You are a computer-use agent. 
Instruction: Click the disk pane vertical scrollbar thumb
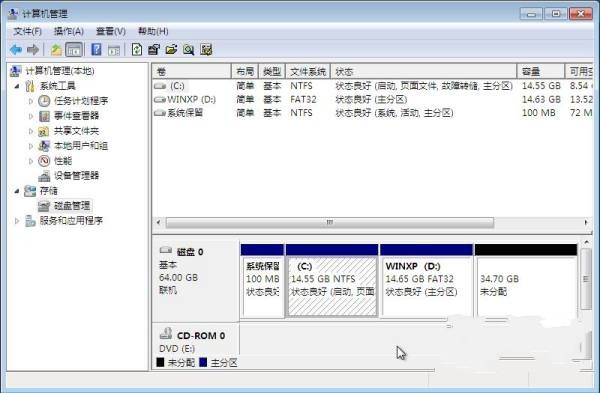(x=586, y=279)
